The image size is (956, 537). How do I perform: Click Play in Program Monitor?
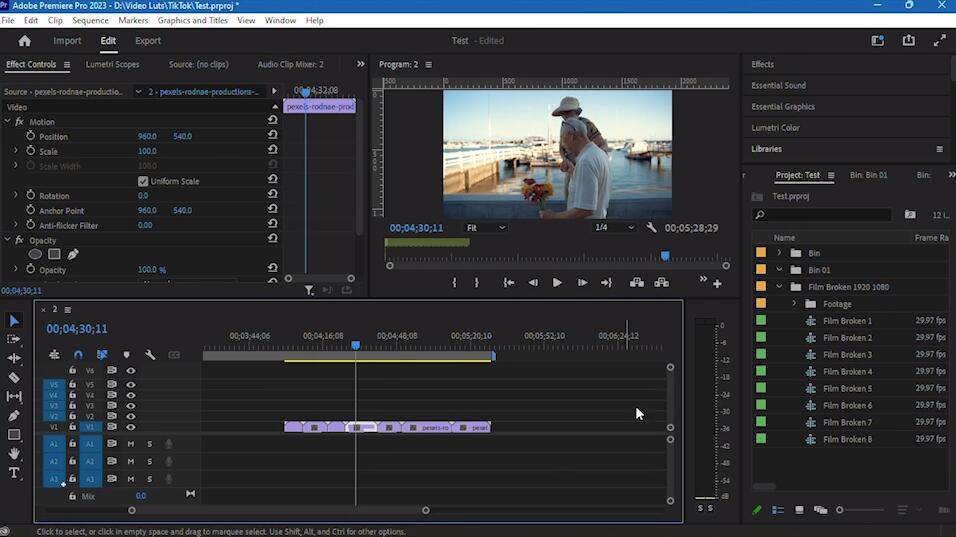pos(557,283)
